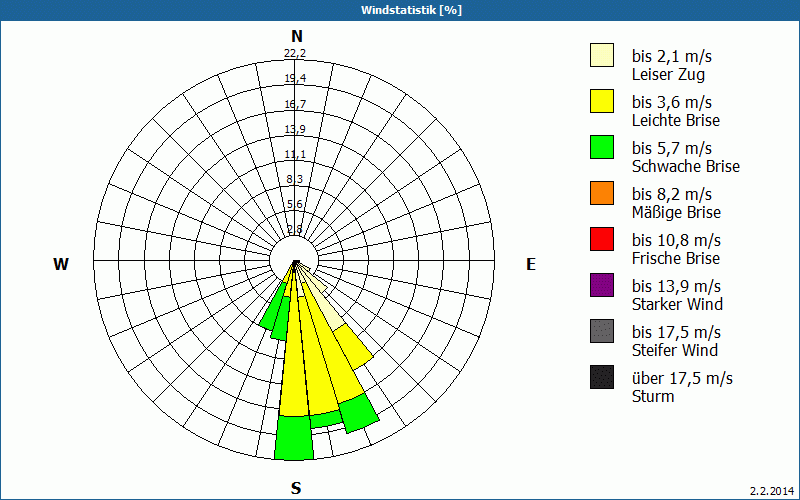Click the 5,6 axis scale value
Image resolution: width=800 pixels, height=500 pixels.
click(295, 204)
